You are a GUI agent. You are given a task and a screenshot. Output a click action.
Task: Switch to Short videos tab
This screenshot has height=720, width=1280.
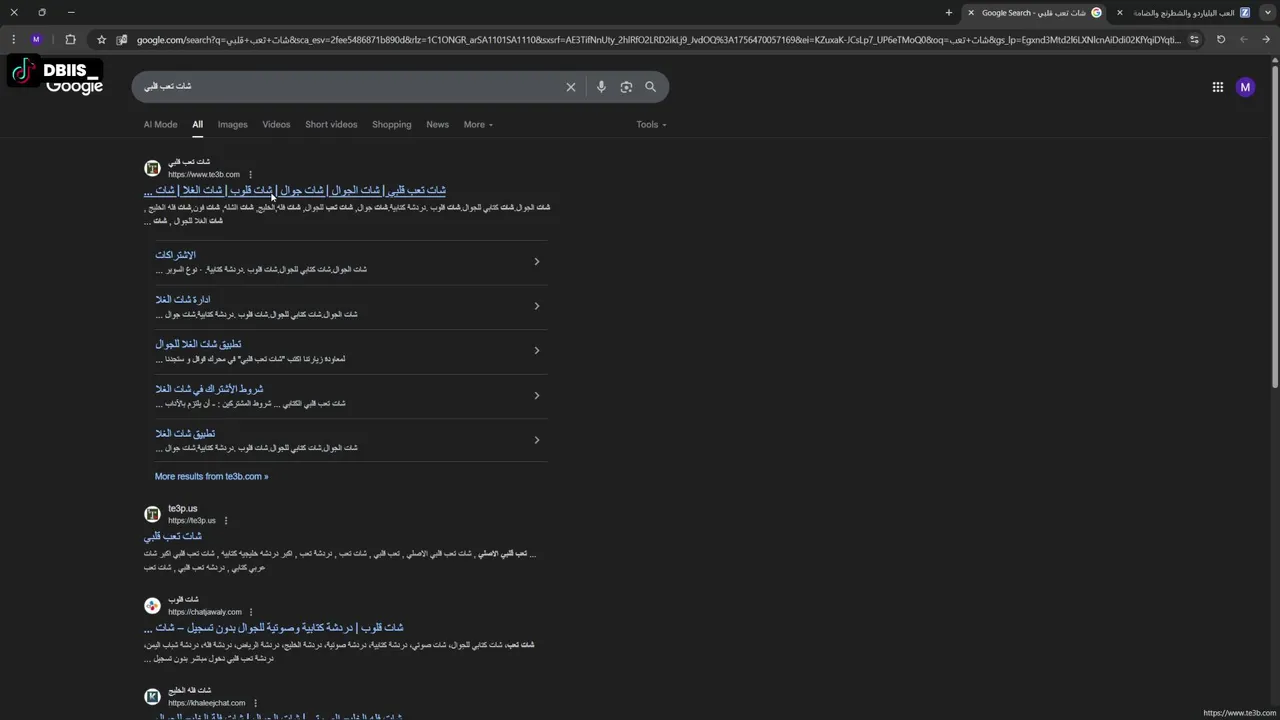point(331,125)
